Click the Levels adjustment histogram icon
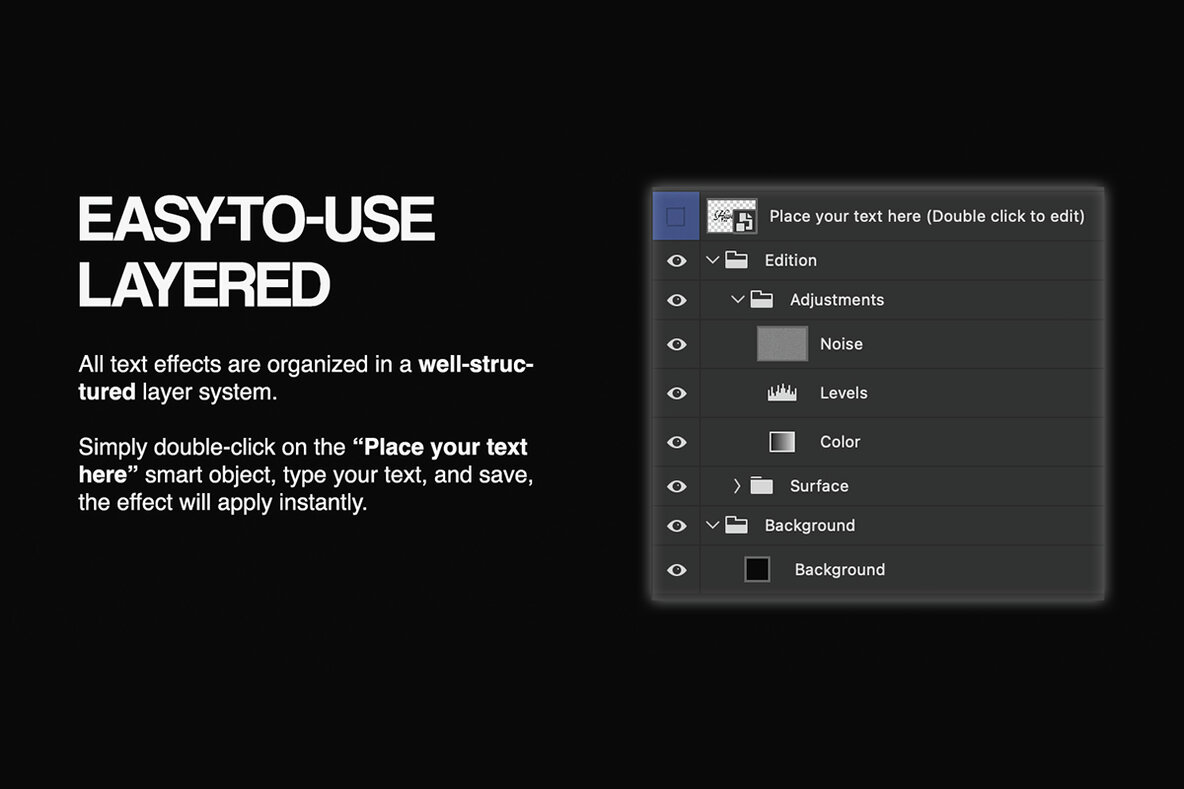Image resolution: width=1184 pixels, height=789 pixels. pyautogui.click(x=782, y=393)
